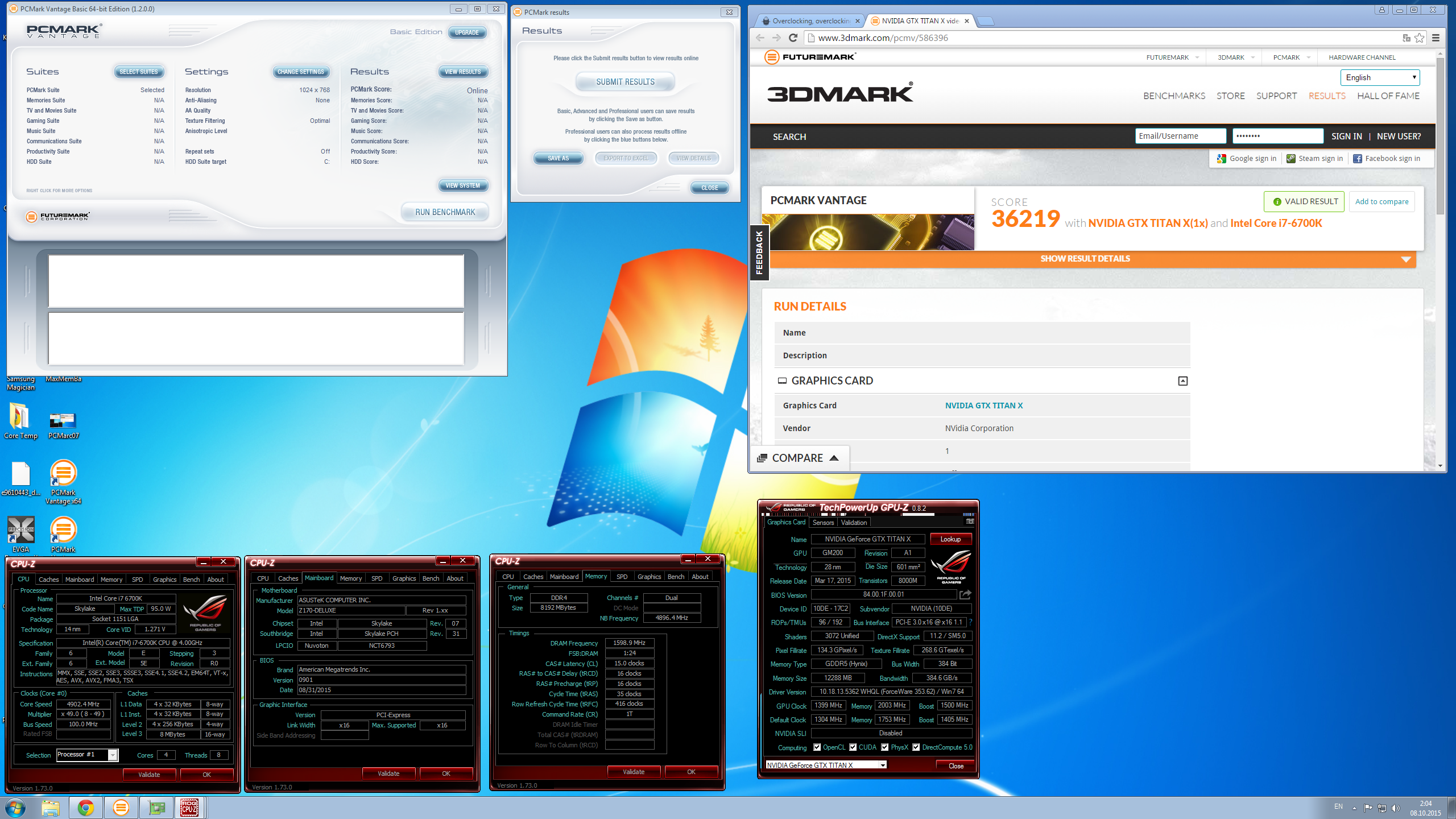Click SUBMIT RESULTS button

625,82
